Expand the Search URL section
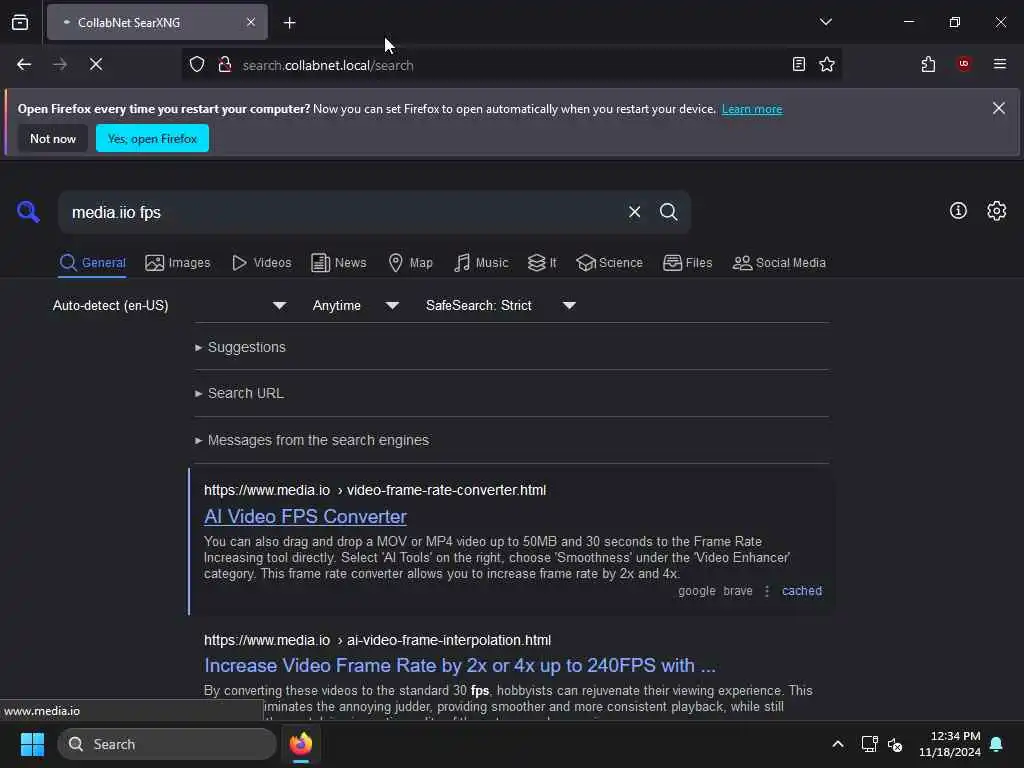 pyautogui.click(x=239, y=393)
